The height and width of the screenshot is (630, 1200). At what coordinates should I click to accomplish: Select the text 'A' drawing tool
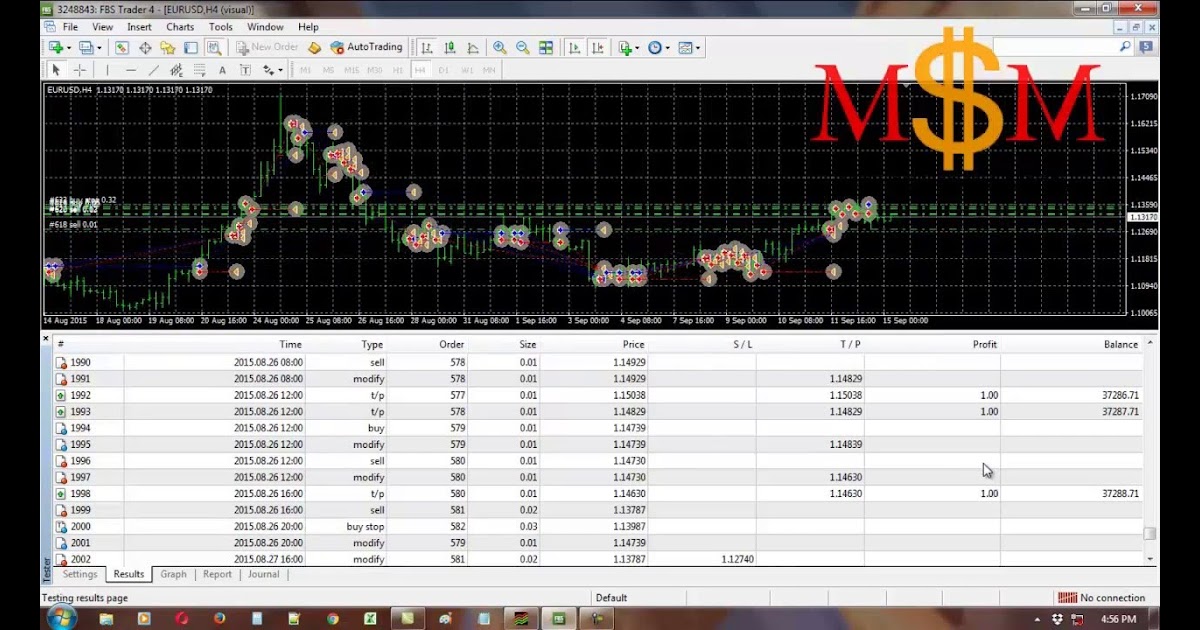tap(222, 70)
